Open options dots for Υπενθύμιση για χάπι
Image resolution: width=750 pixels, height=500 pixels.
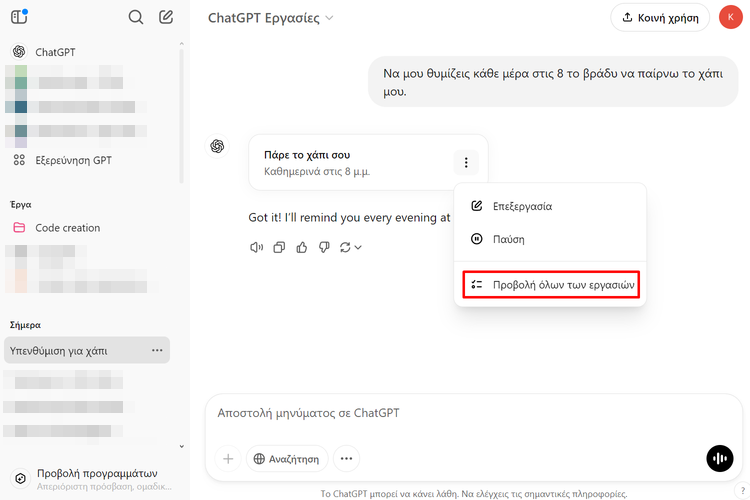click(157, 350)
